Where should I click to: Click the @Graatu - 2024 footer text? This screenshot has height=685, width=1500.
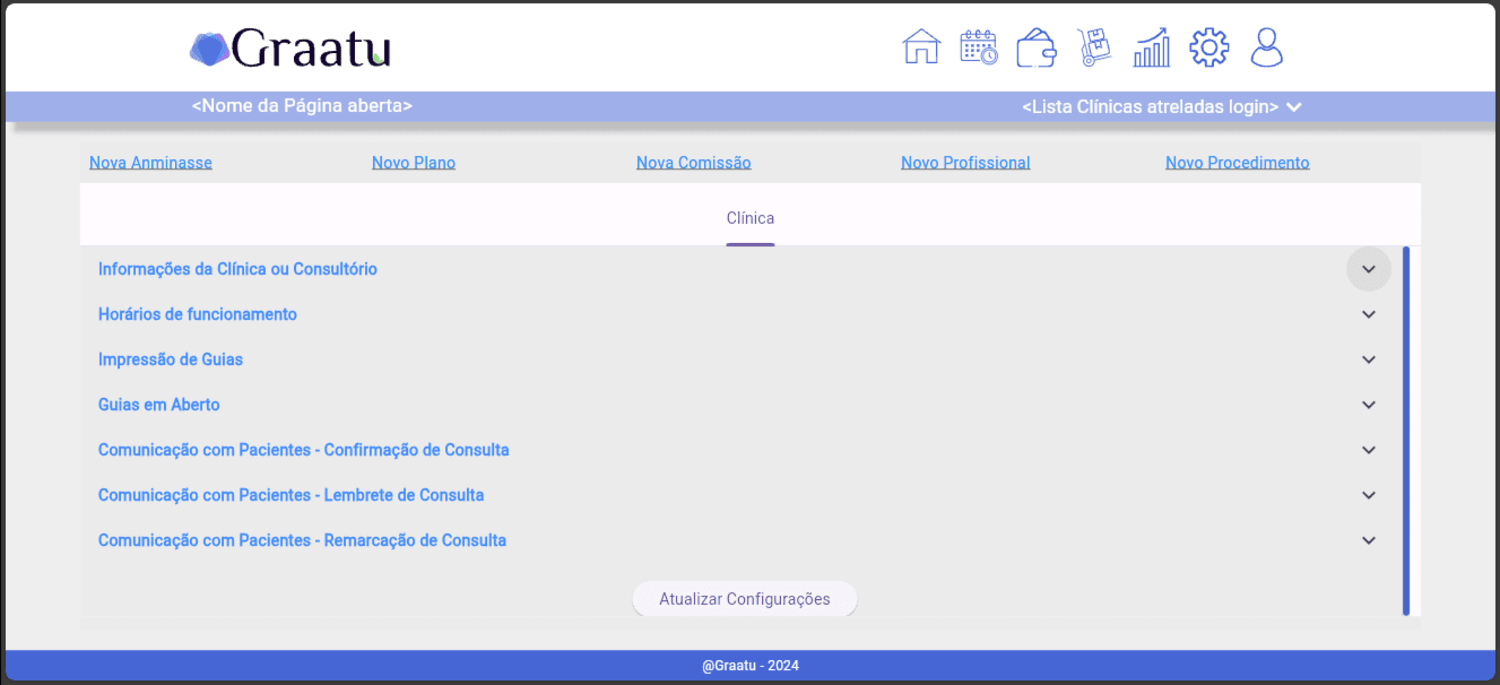[750, 666]
